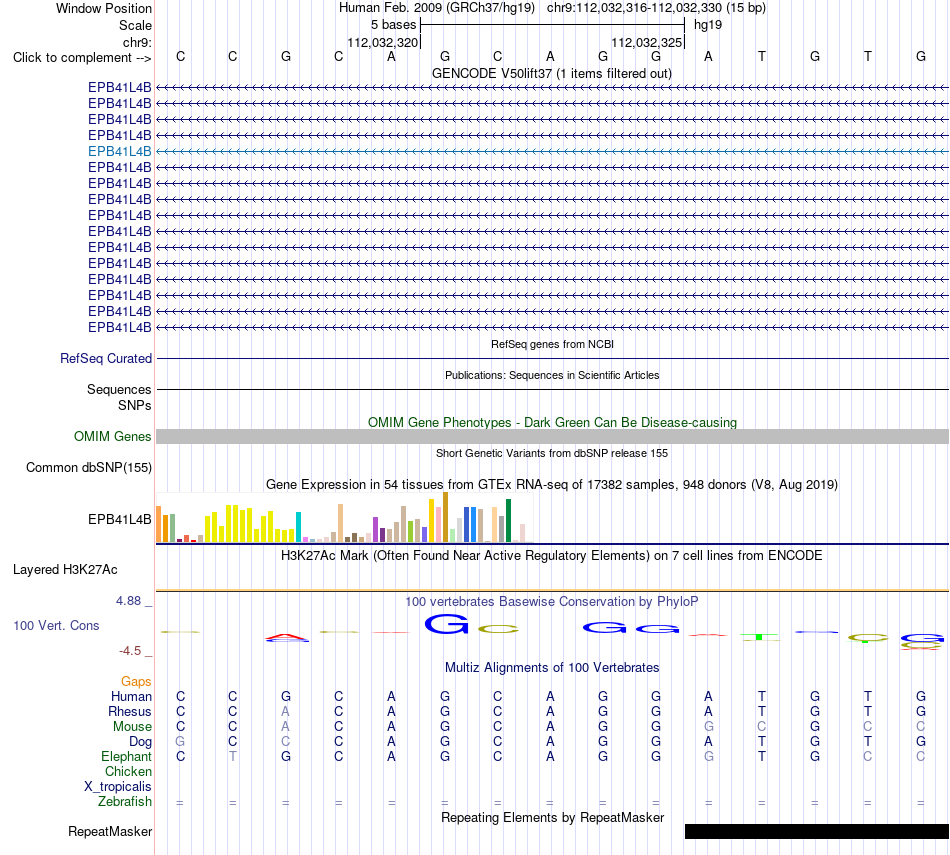Click the 'Scale' label at top left
The height and width of the screenshot is (855, 950).
(135, 25)
